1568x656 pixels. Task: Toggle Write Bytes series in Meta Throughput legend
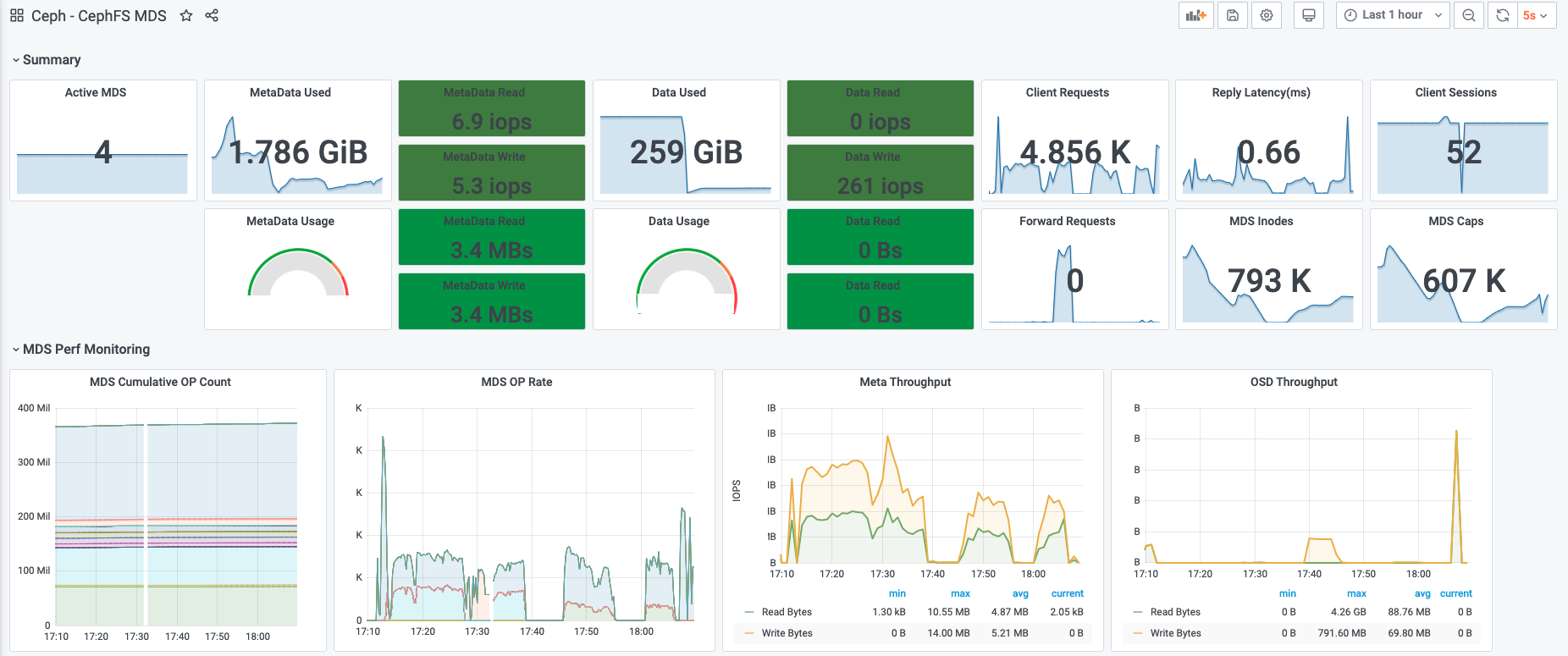787,633
